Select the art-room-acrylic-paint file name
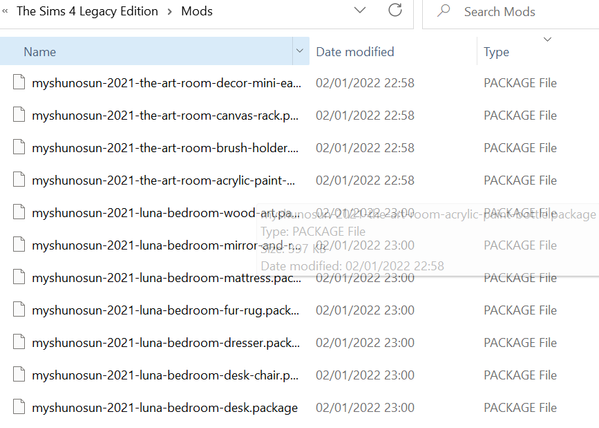Screen dimensions: 599x428 (164, 180)
